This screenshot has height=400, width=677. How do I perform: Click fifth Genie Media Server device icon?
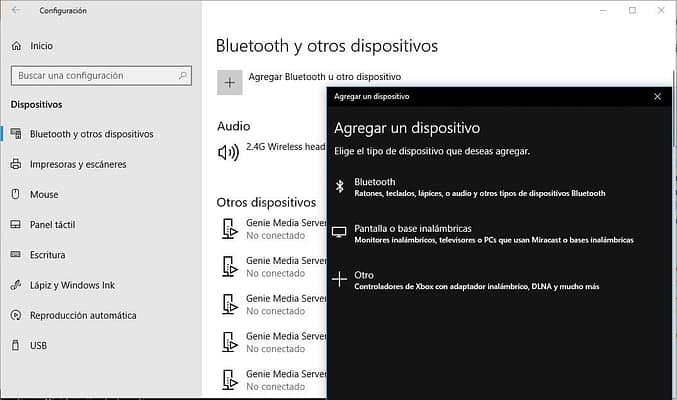coord(230,380)
